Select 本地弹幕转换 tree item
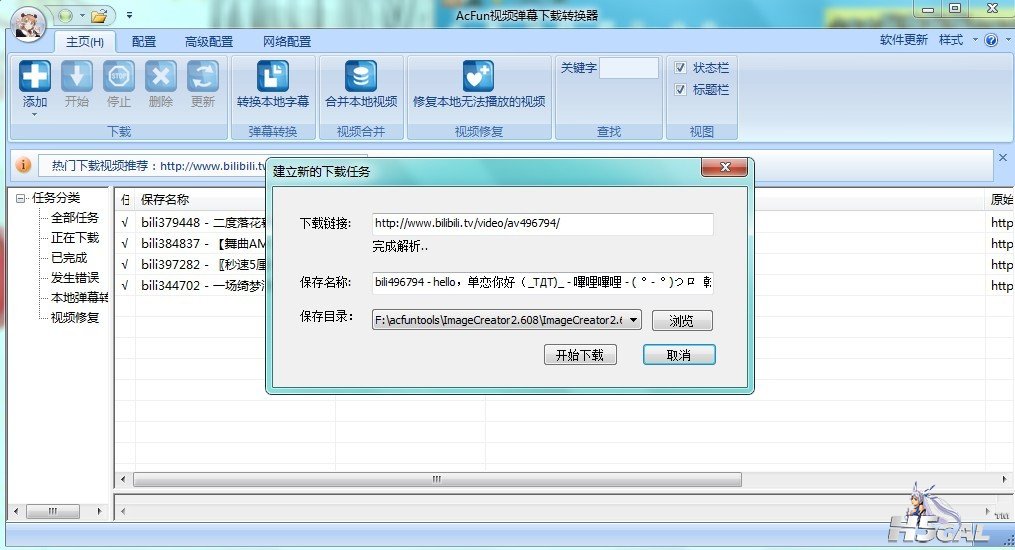The image size is (1015, 550). [79, 298]
